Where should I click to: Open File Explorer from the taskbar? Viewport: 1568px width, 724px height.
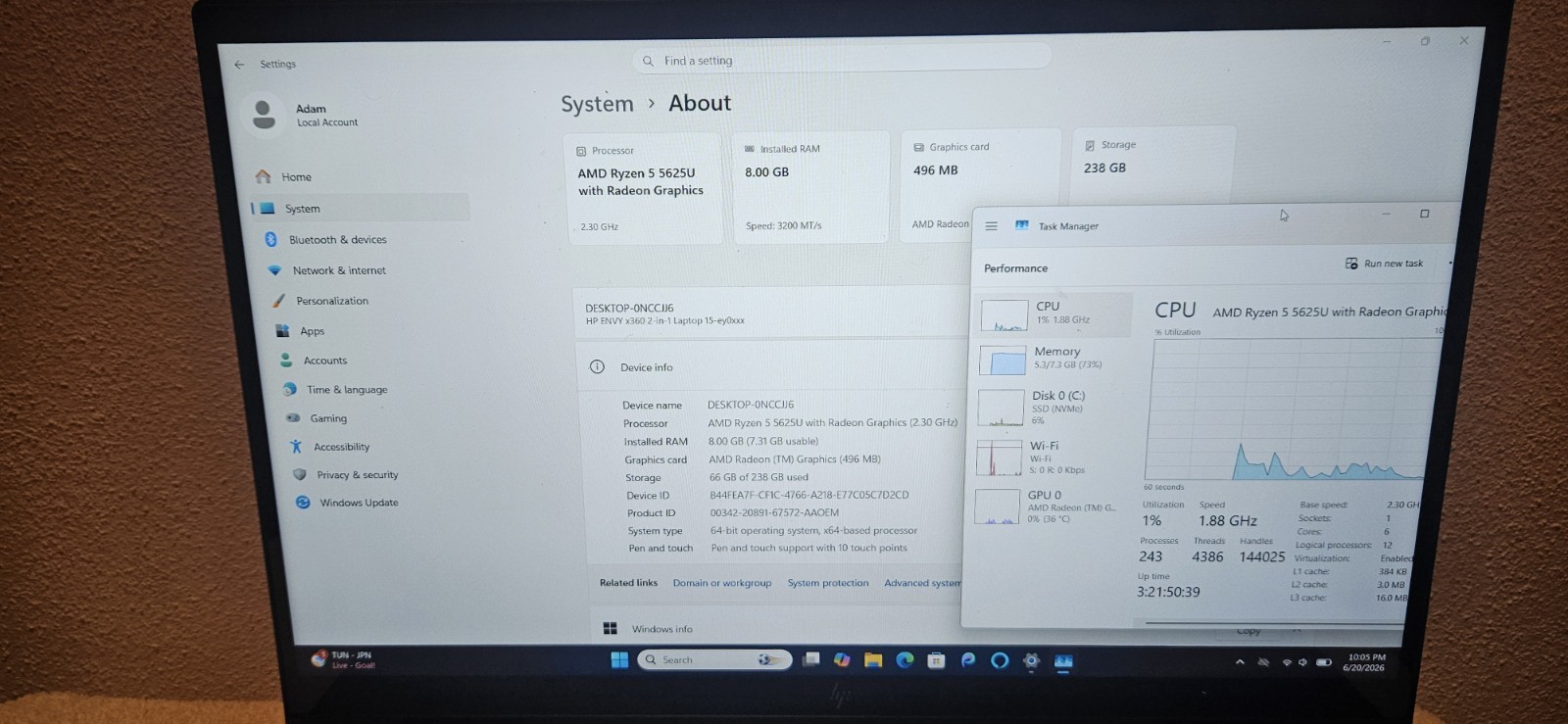[x=873, y=660]
